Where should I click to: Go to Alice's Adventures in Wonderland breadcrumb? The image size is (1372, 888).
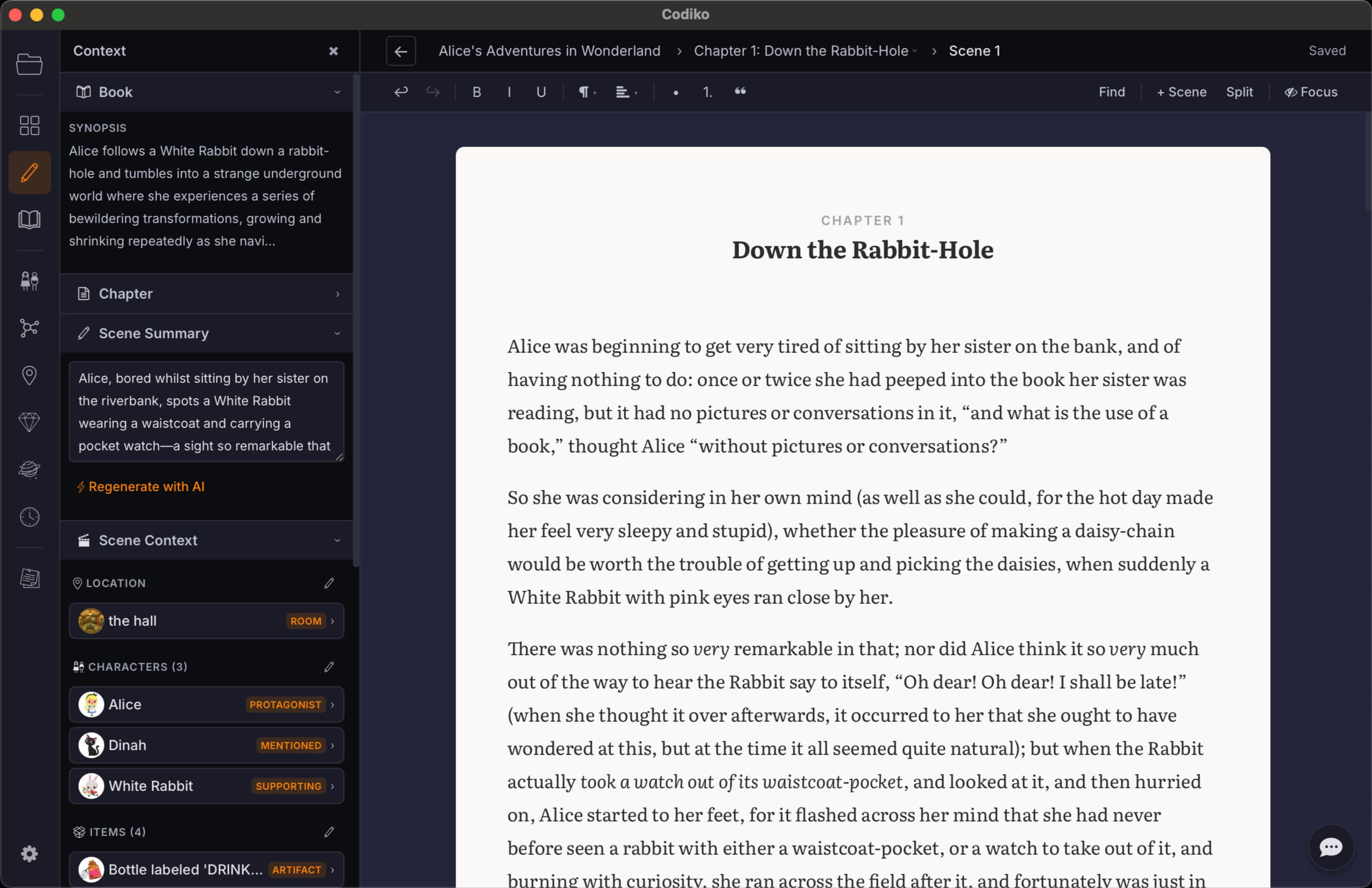(550, 51)
